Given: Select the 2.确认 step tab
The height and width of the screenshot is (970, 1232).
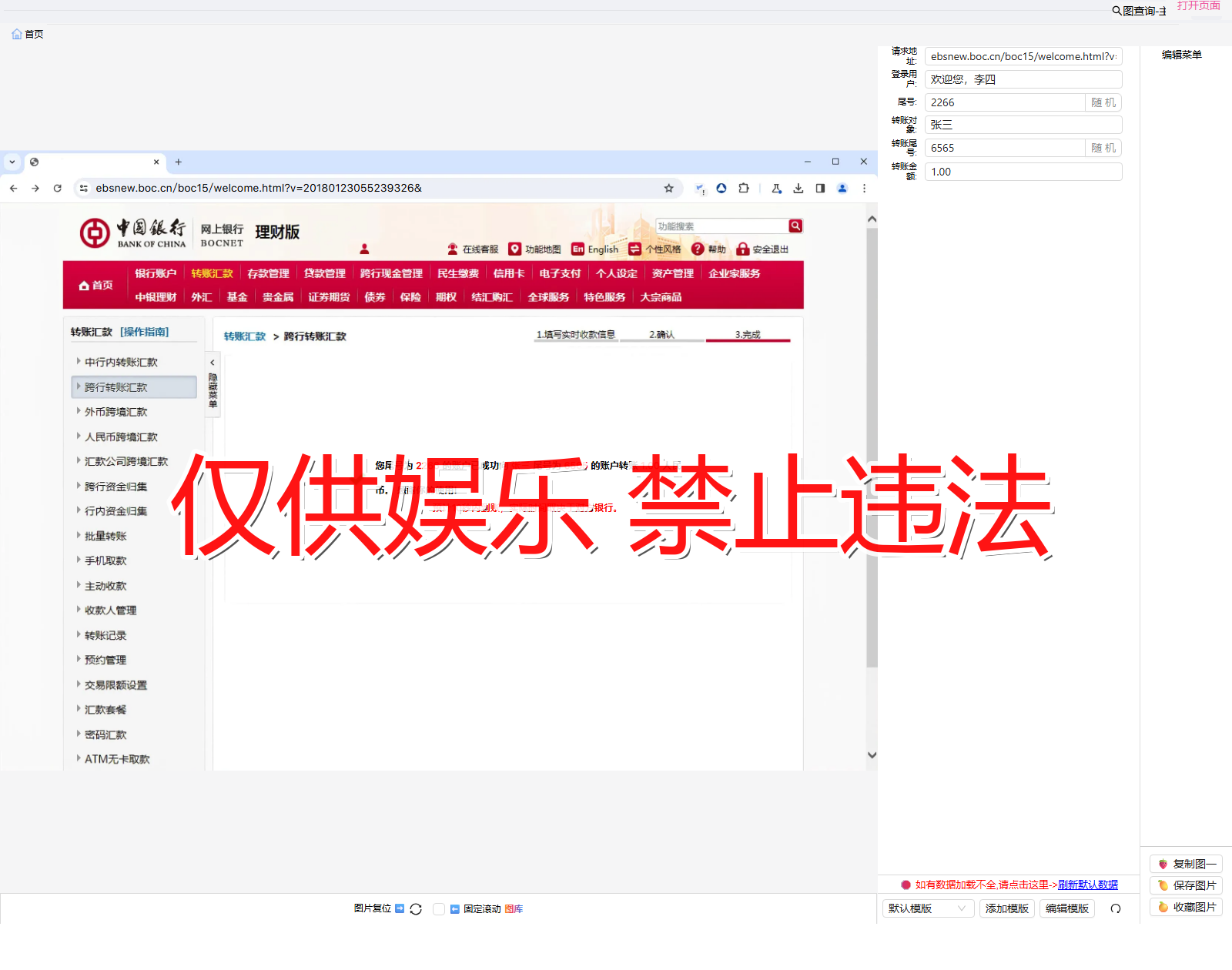Looking at the screenshot, I should (x=663, y=335).
